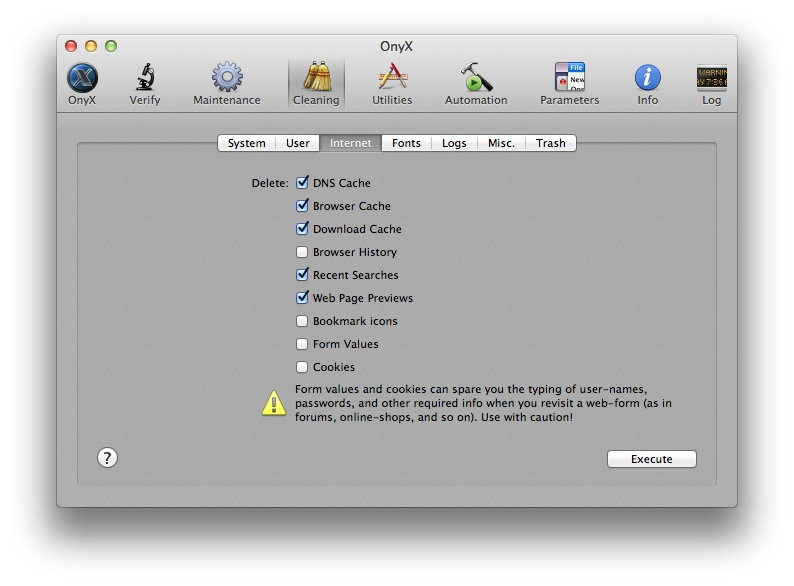Click the yellow warning triangle icon
This screenshot has height=586, width=794.
[274, 403]
